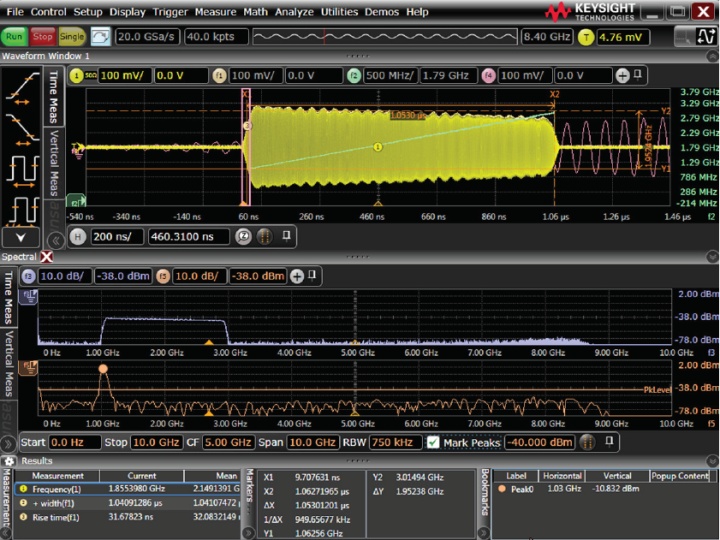Open the Control menu
720x540 pixels.
[x=48, y=12]
